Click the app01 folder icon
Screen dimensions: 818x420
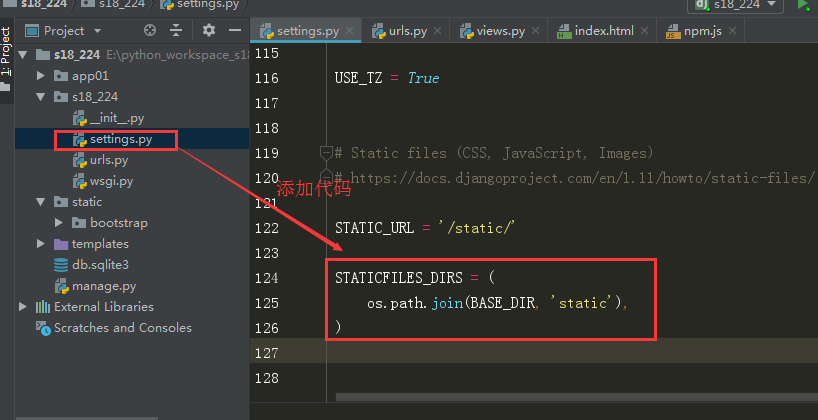click(x=61, y=76)
